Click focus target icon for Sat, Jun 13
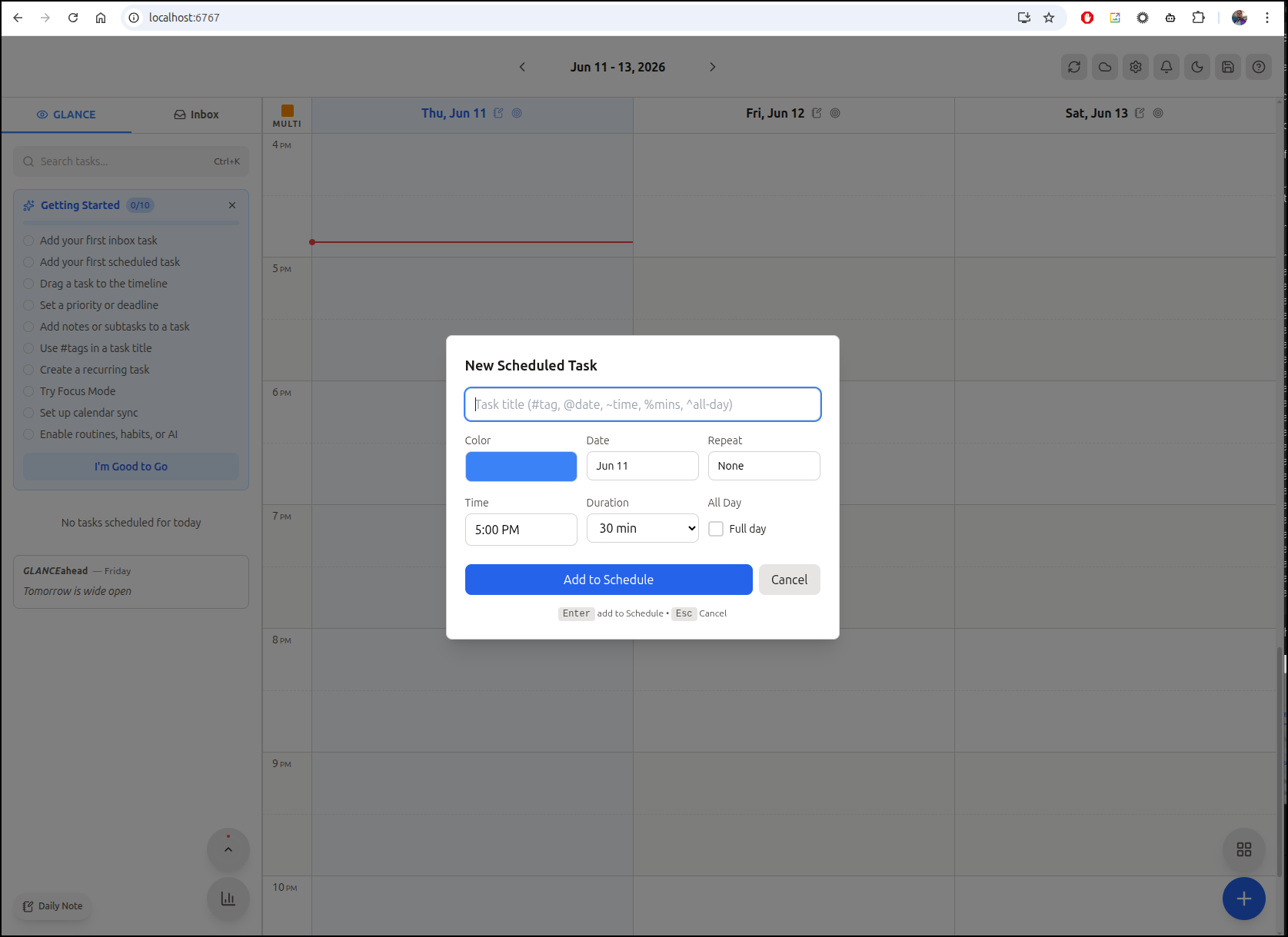This screenshot has width=1288, height=937. pyautogui.click(x=1158, y=113)
